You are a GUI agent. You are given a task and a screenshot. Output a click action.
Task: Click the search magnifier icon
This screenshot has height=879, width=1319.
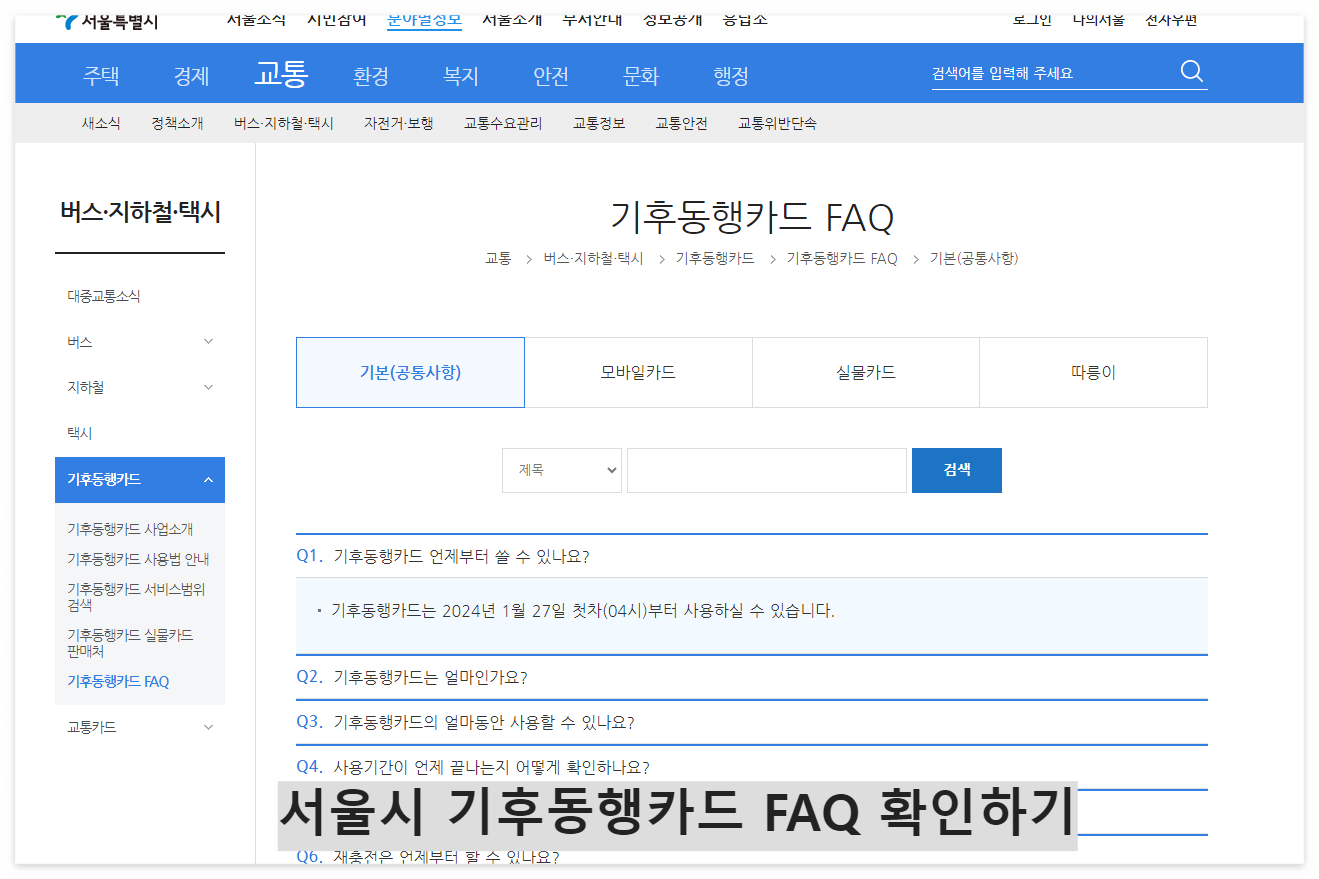[x=1191, y=72]
